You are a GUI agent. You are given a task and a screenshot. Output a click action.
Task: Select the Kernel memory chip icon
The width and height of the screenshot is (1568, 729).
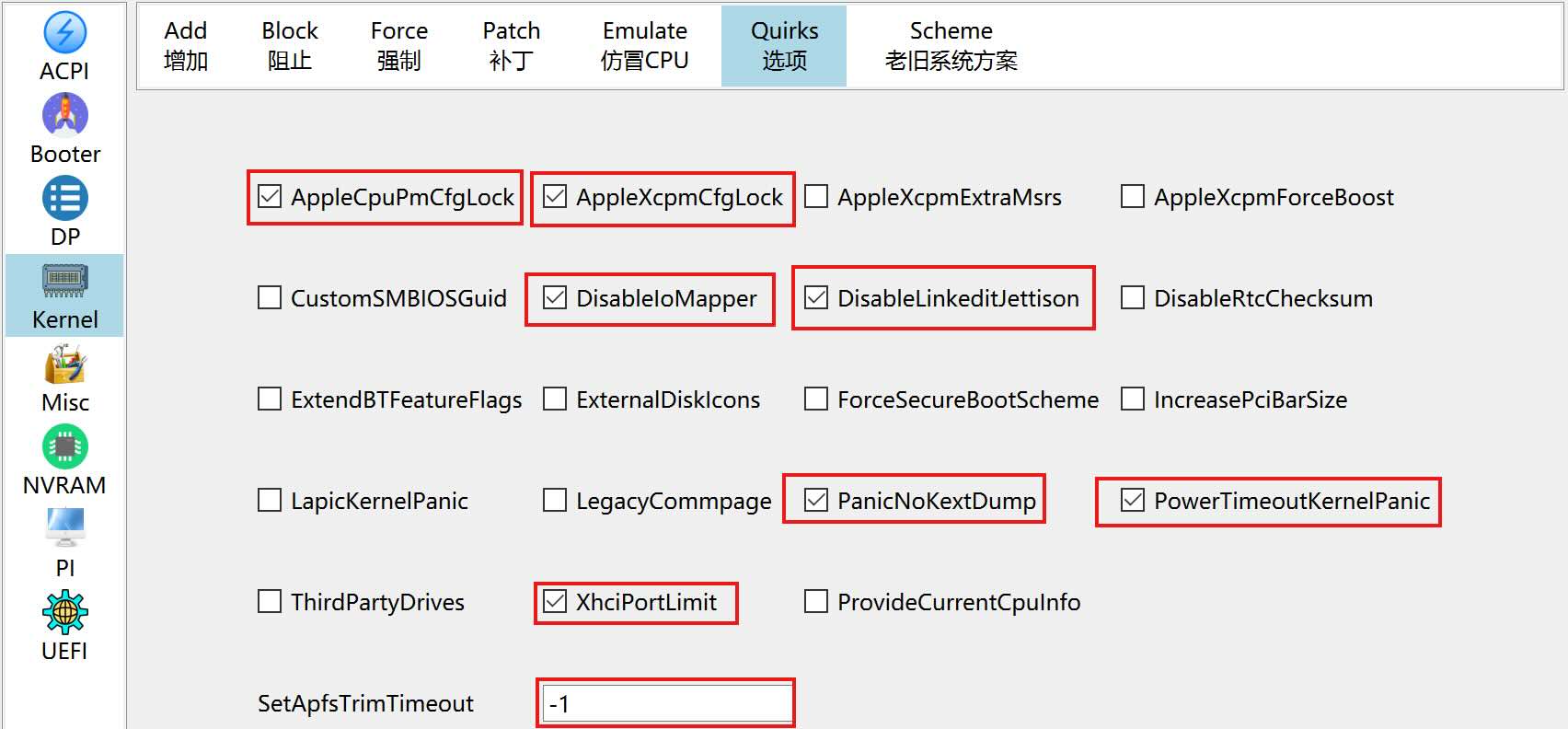click(64, 280)
